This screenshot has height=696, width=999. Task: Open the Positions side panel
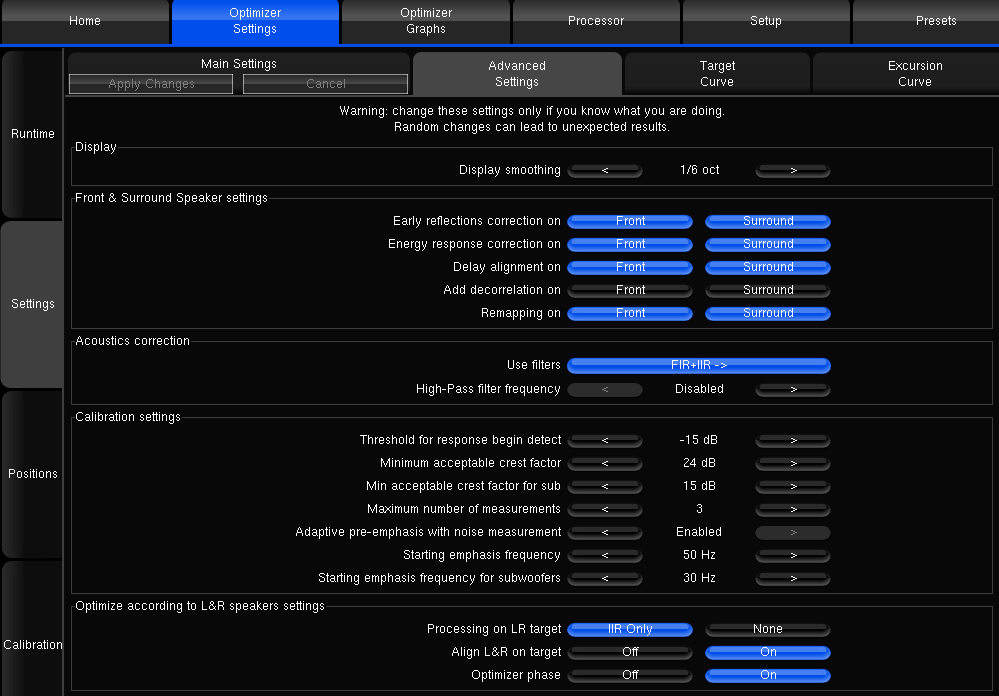pos(33,474)
